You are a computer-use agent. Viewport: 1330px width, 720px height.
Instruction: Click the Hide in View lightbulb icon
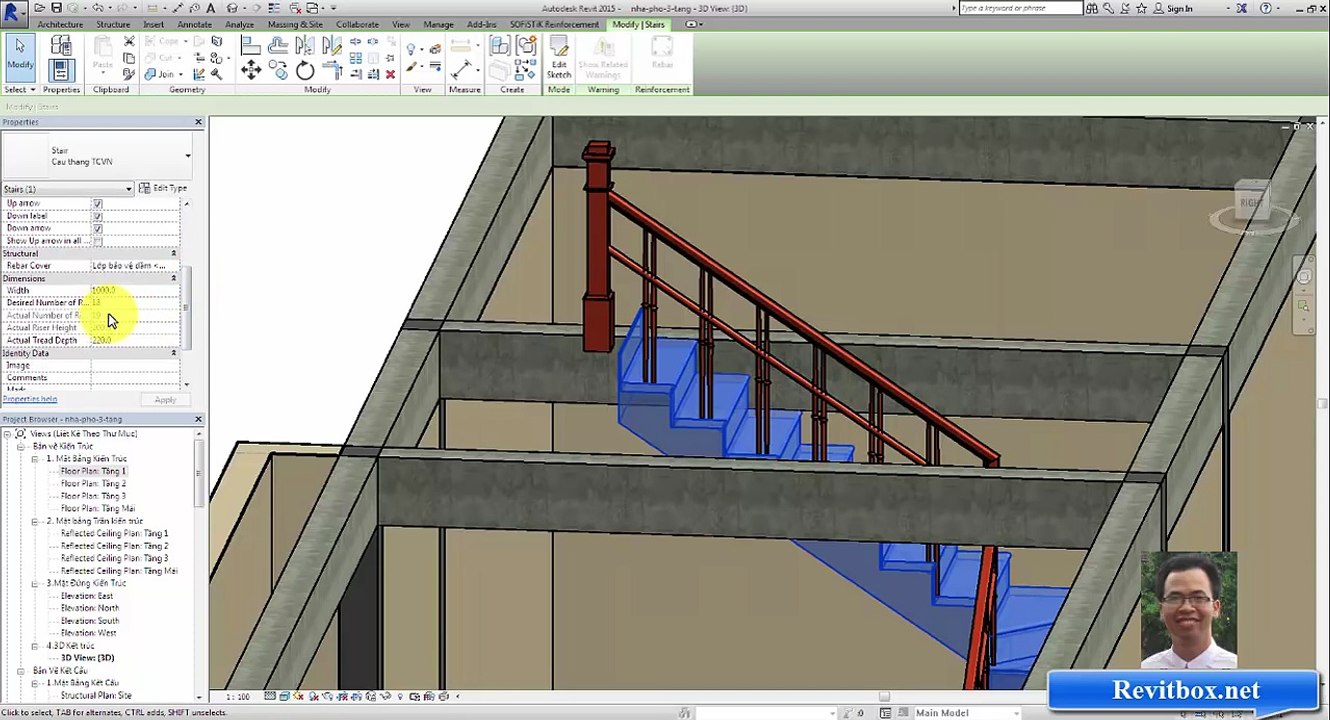click(411, 48)
